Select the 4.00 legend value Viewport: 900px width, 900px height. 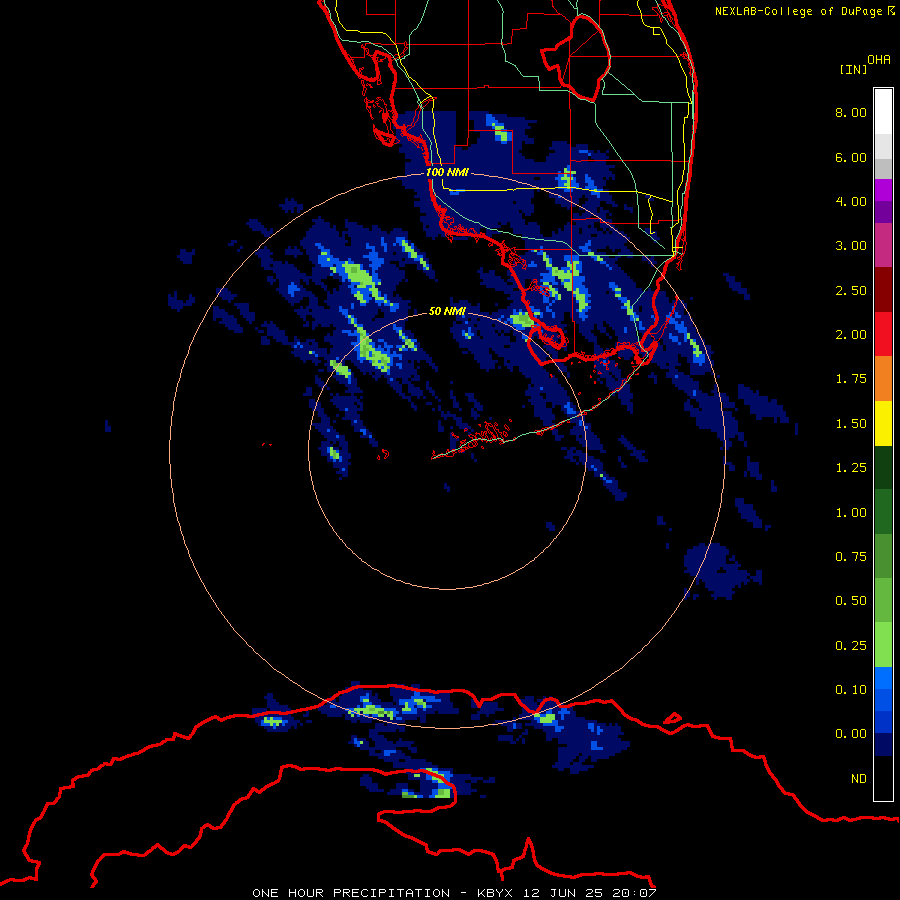click(851, 201)
